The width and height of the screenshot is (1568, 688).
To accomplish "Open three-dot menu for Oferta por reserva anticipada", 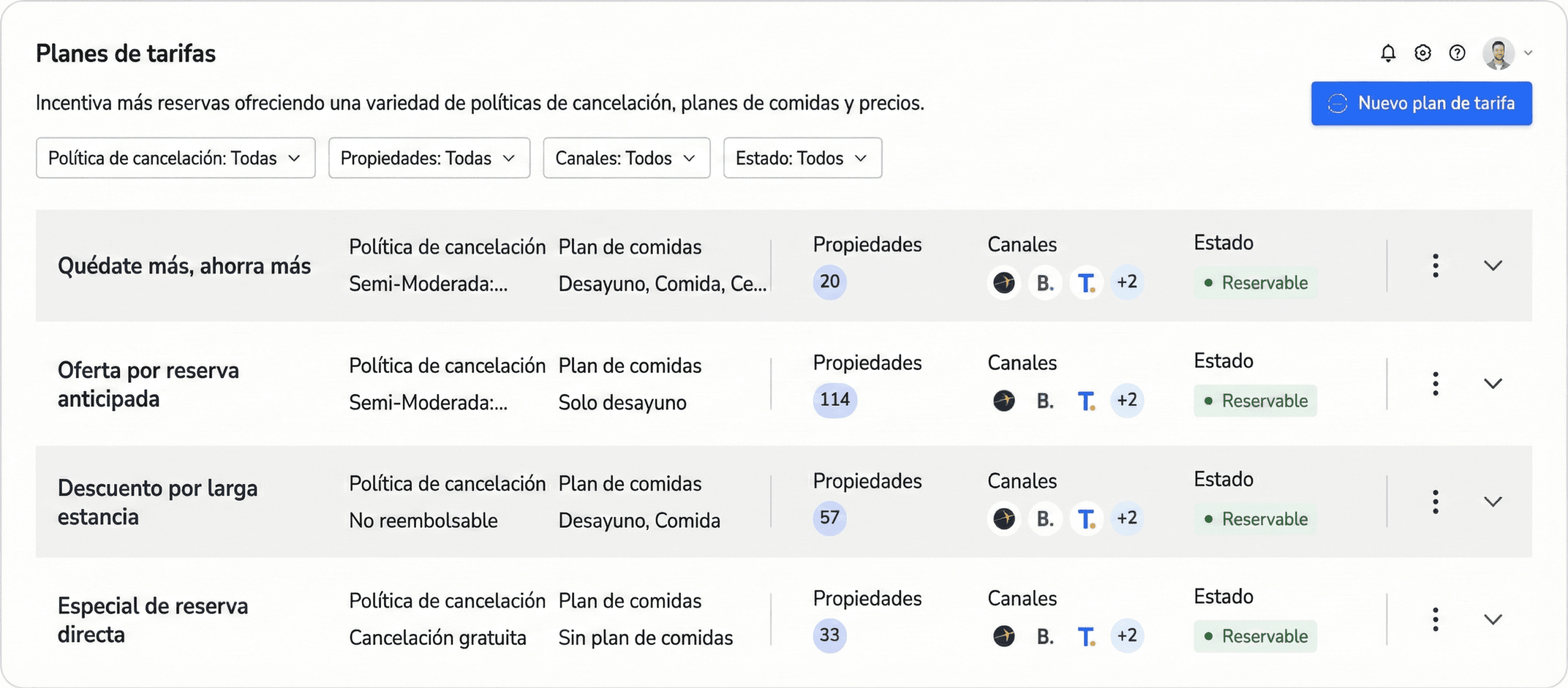I will tap(1436, 383).
